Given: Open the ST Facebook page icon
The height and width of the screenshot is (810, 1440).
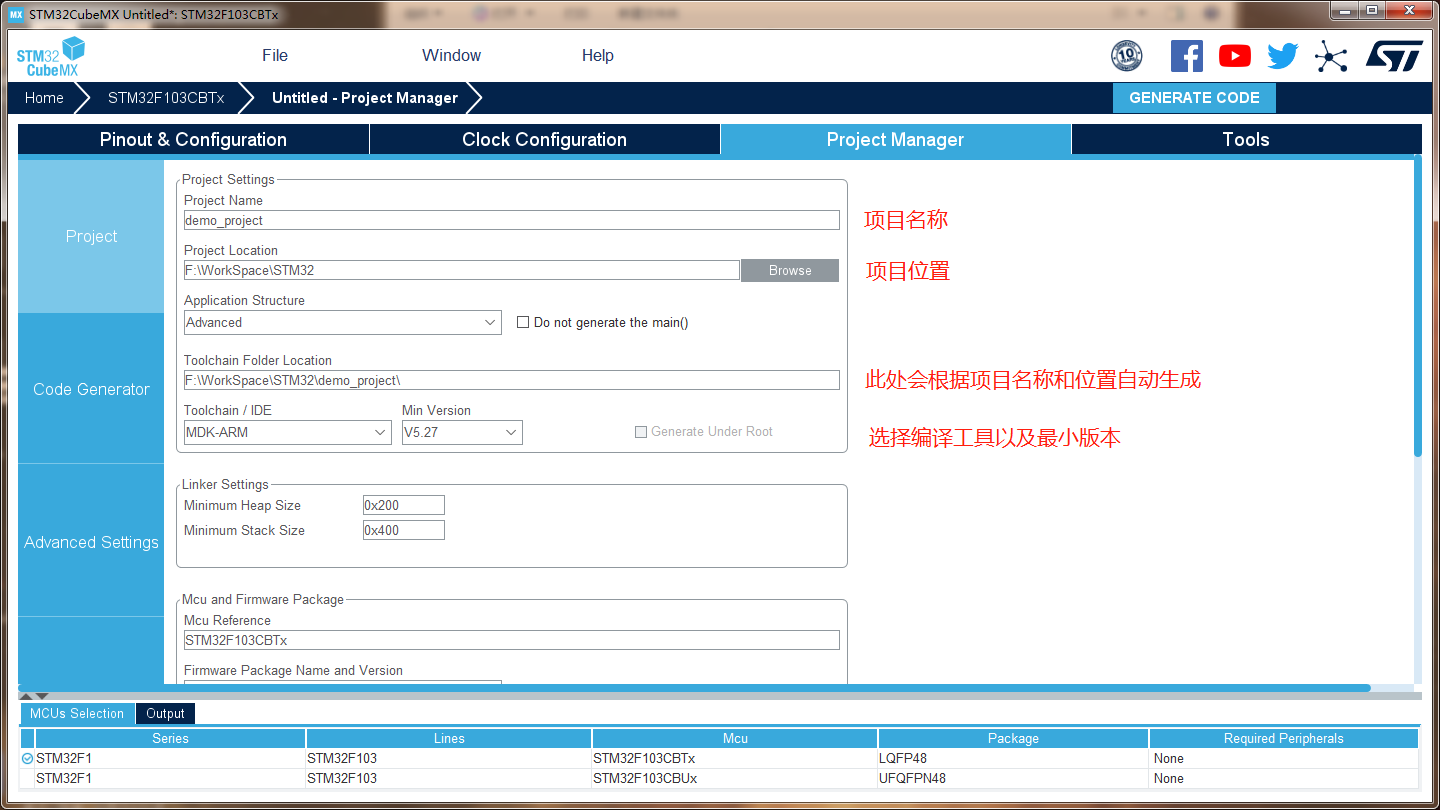Looking at the screenshot, I should coord(1187,56).
